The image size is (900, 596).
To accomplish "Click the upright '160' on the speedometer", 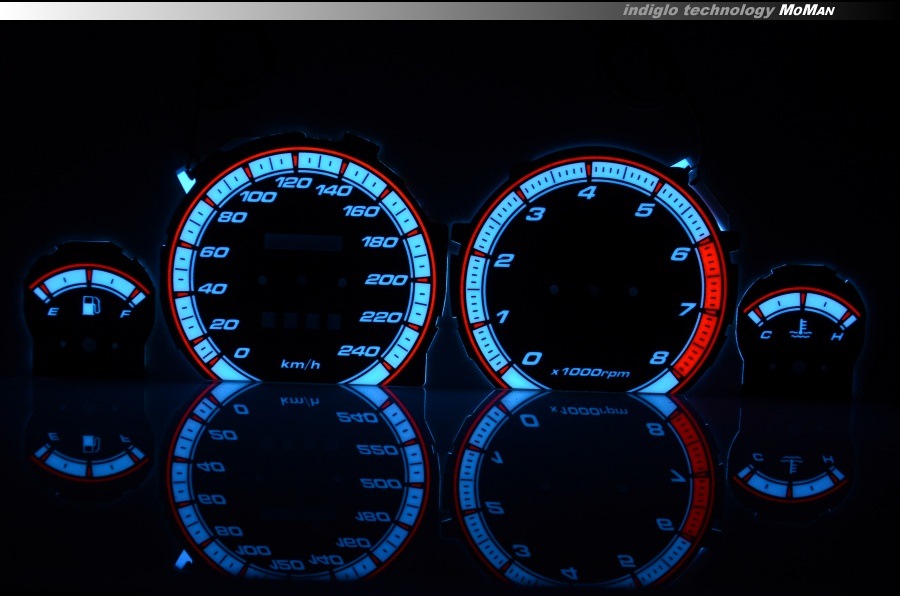I will [x=362, y=211].
